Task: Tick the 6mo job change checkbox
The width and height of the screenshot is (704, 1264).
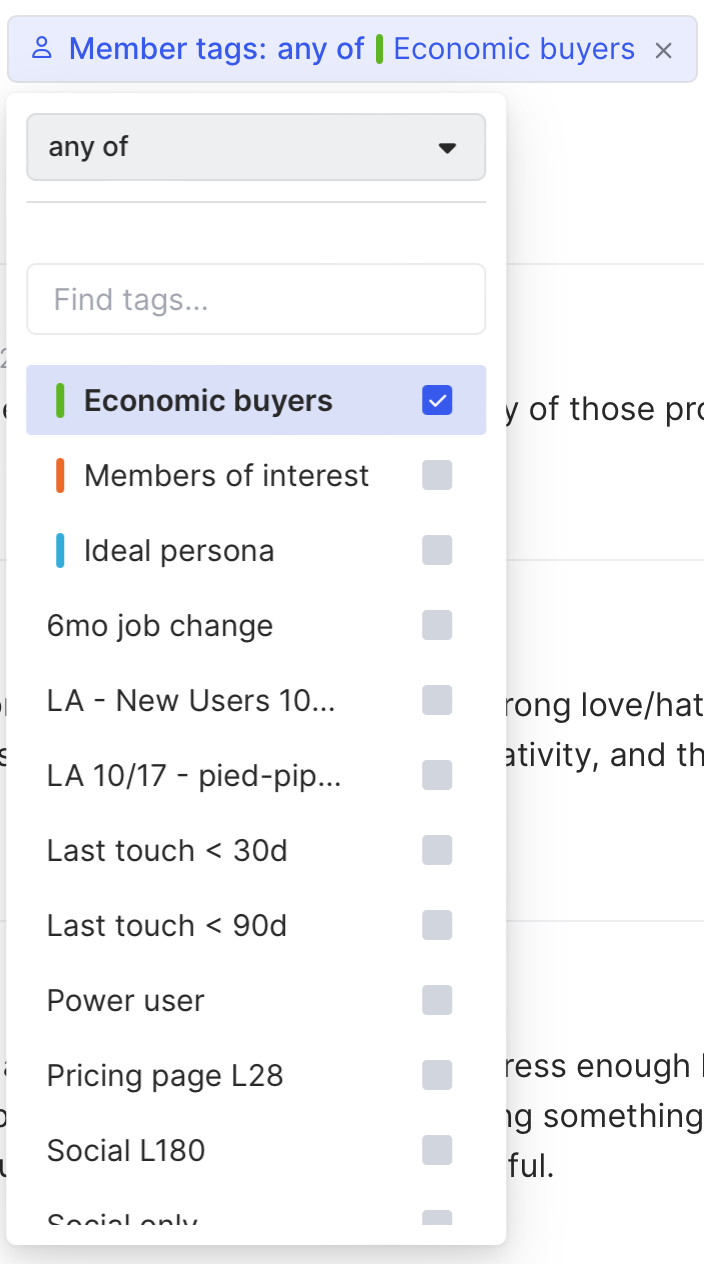Action: 437,625
